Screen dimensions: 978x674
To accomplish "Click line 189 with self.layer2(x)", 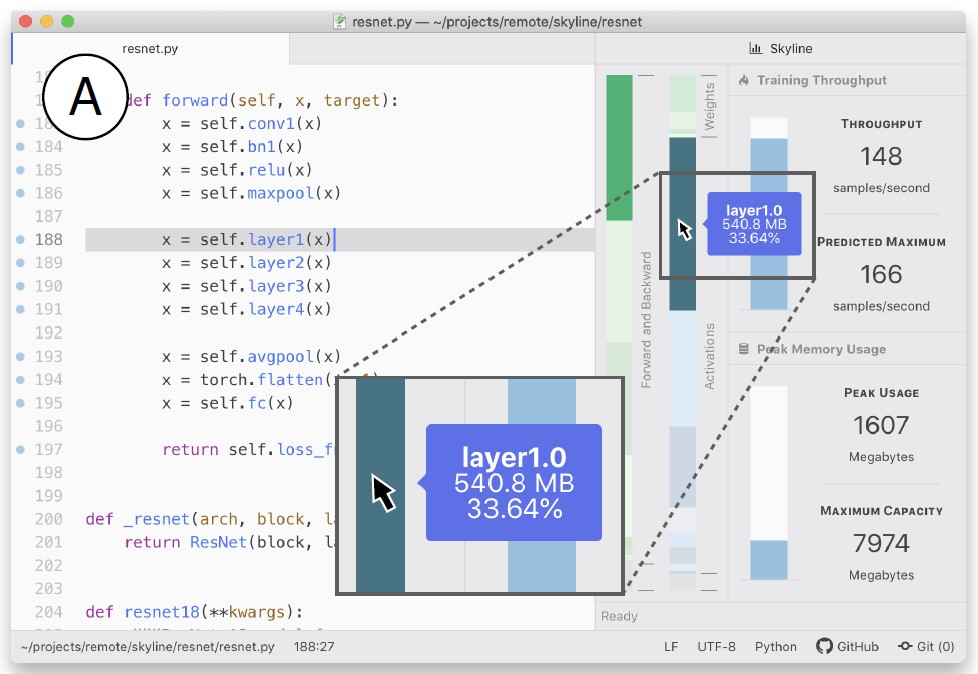I will [x=247, y=263].
